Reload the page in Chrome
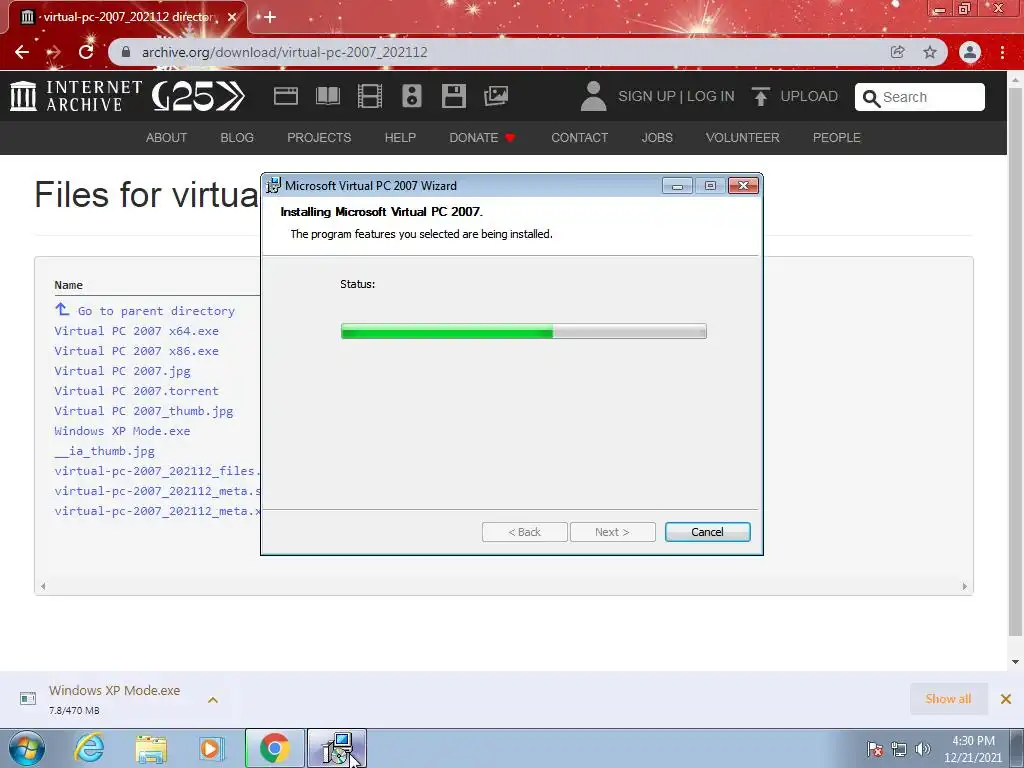 tap(86, 52)
